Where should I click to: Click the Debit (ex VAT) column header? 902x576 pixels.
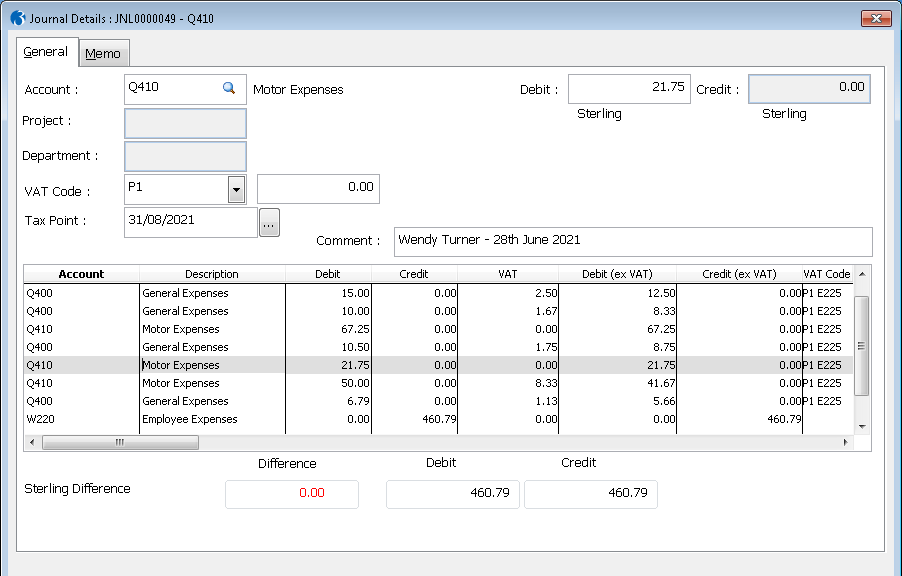[x=617, y=274]
